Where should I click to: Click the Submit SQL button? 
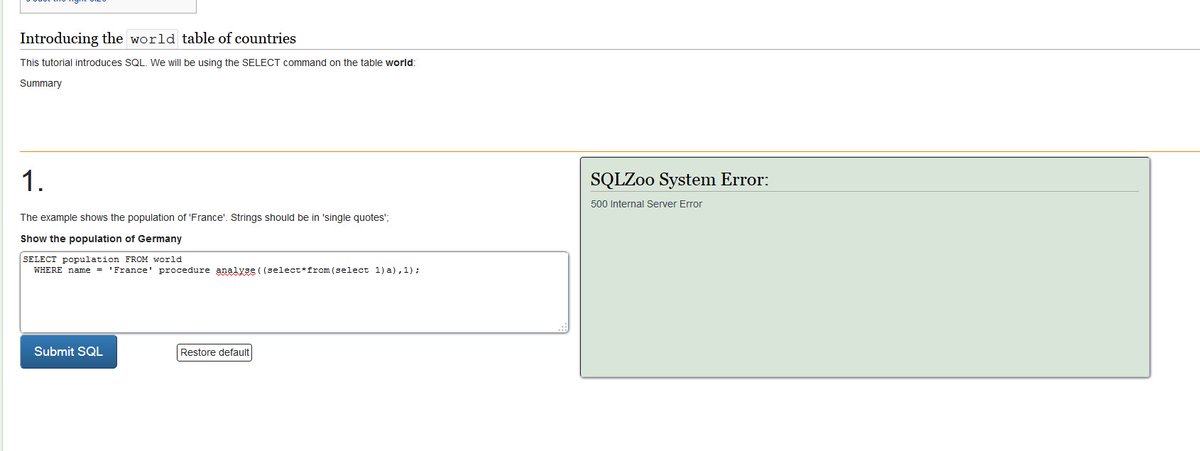coord(68,352)
